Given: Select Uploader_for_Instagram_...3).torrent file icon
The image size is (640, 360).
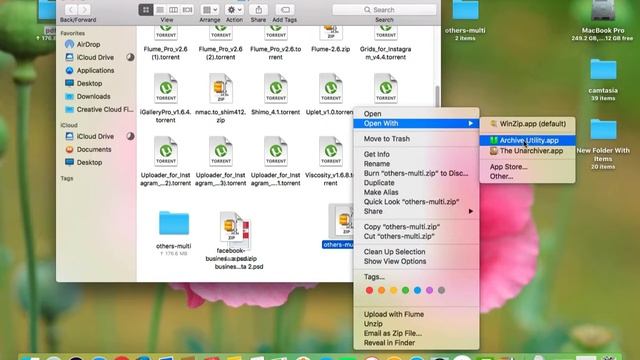Looking at the screenshot, I should pos(221,151).
